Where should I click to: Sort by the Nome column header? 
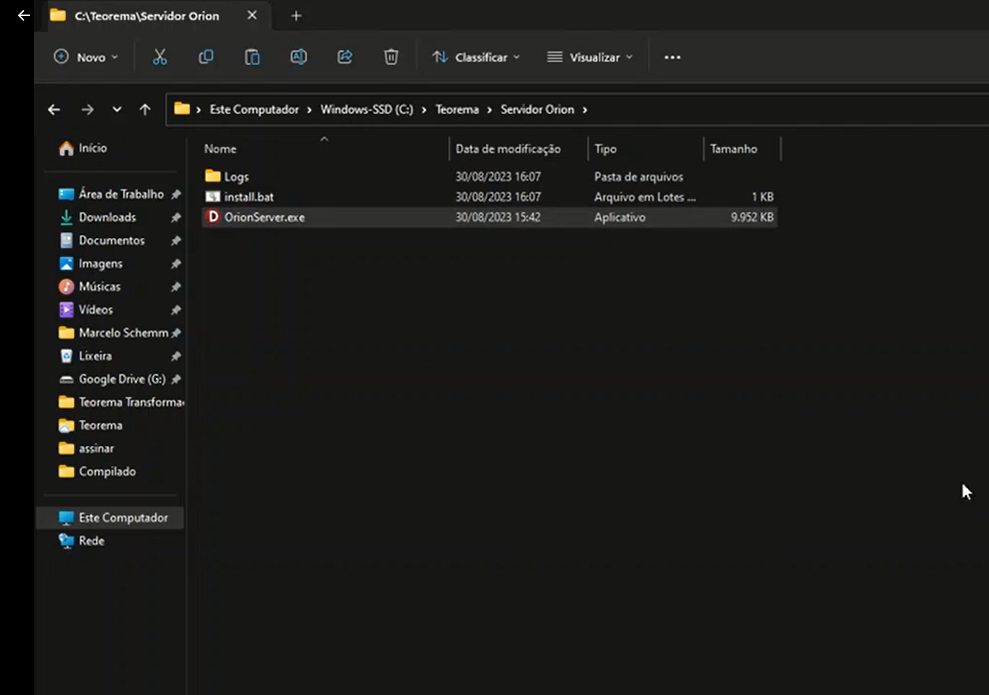[x=323, y=149]
